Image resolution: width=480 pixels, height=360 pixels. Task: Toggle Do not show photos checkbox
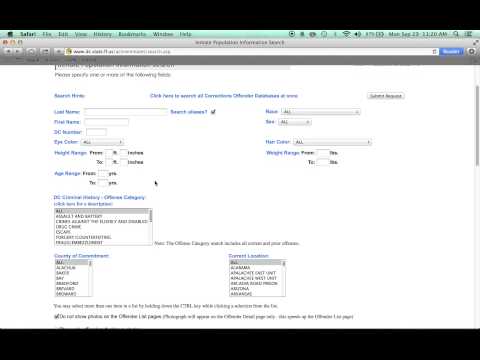click(57, 316)
